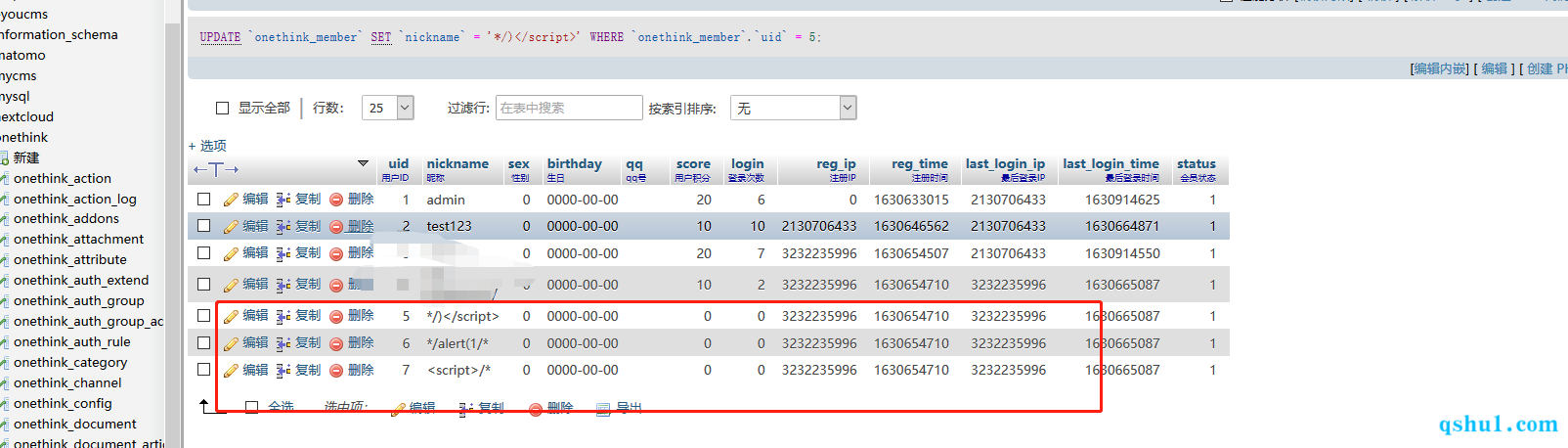Click the delete icon for test123 row
This screenshot has width=1568, height=448.
[x=336, y=227]
